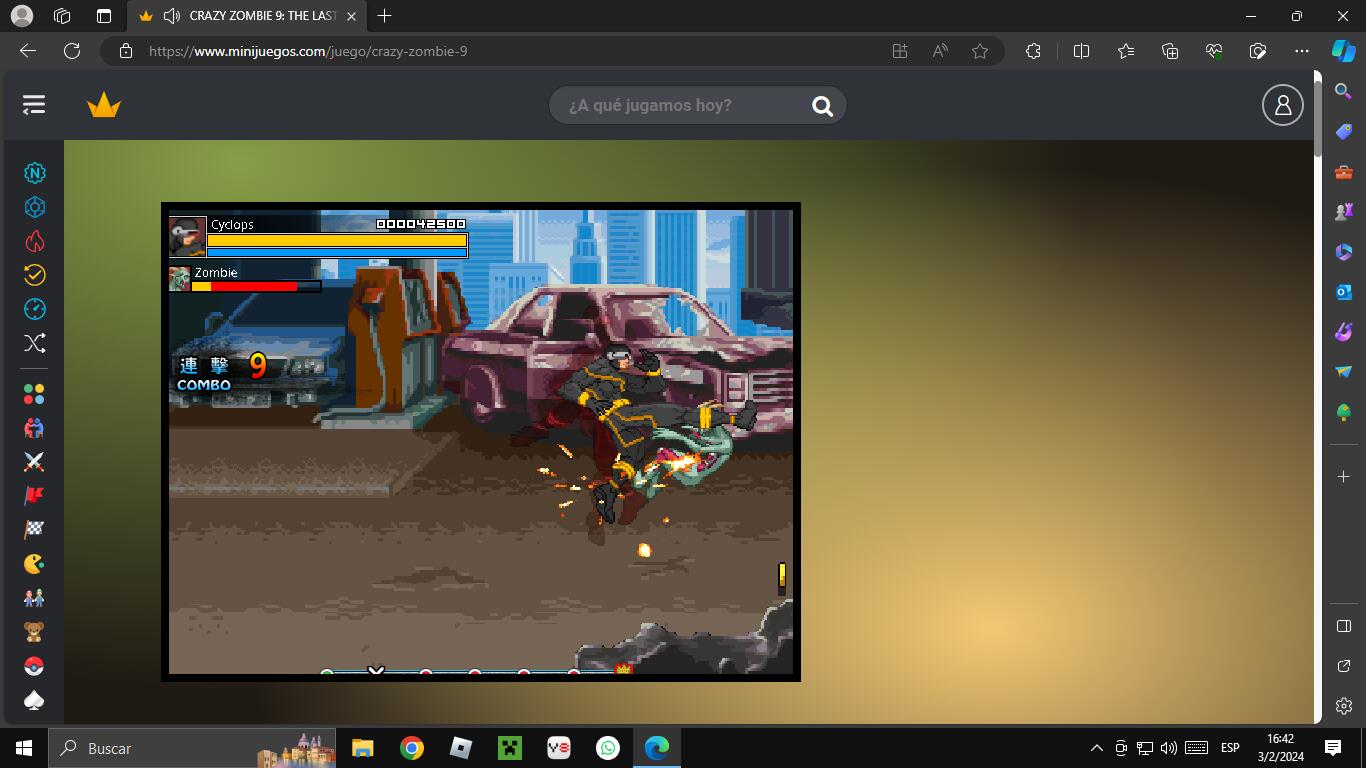The image size is (1366, 768).
Task: Open the Pokeball games category
Action: [34, 666]
